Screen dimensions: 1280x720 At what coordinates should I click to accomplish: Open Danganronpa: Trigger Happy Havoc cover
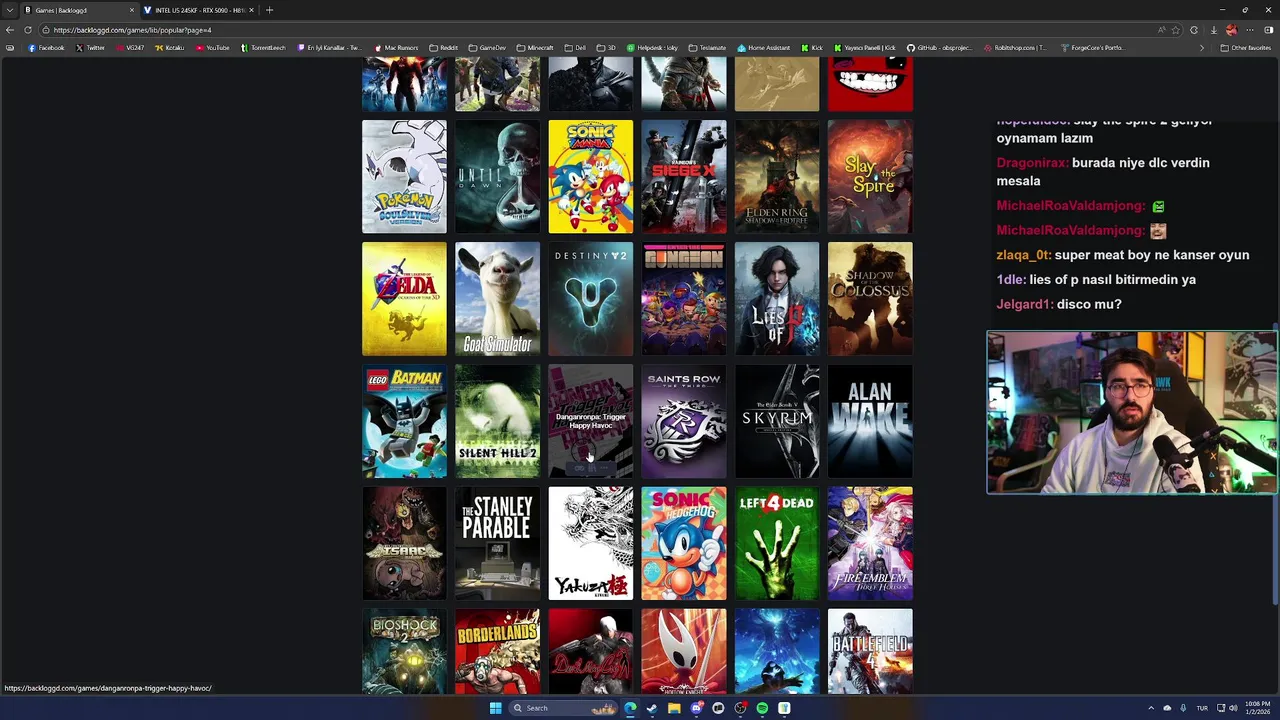590,421
